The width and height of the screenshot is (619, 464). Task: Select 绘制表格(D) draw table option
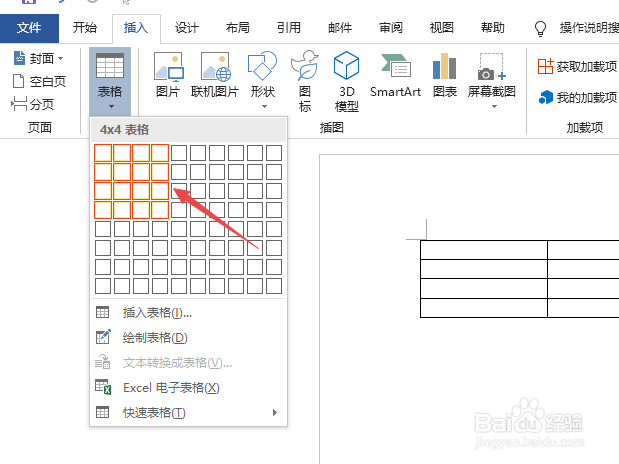click(x=188, y=338)
